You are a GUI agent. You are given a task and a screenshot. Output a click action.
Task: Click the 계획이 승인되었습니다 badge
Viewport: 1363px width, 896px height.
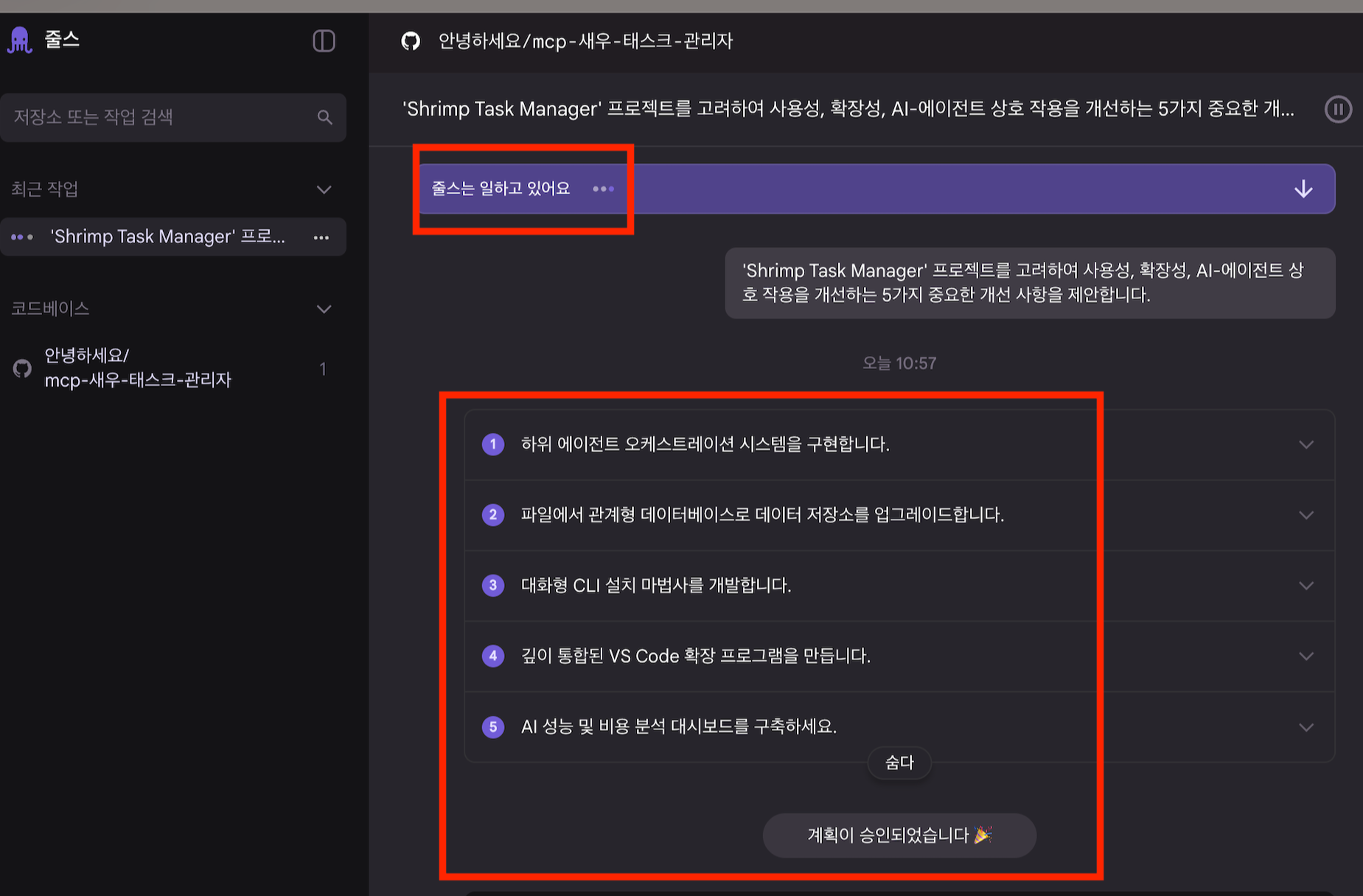[x=899, y=835]
